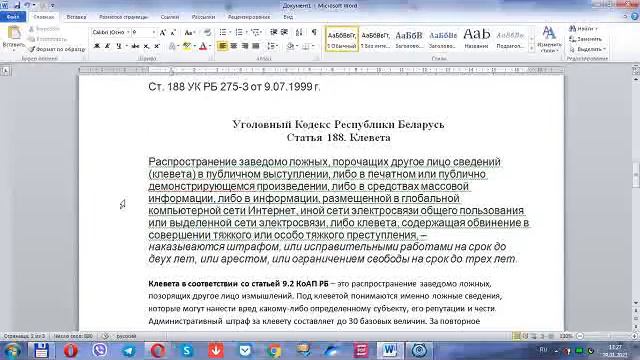Click the Clear Formatting eraser icon
Viewport: 640px width, 360px height.
tap(207, 33)
